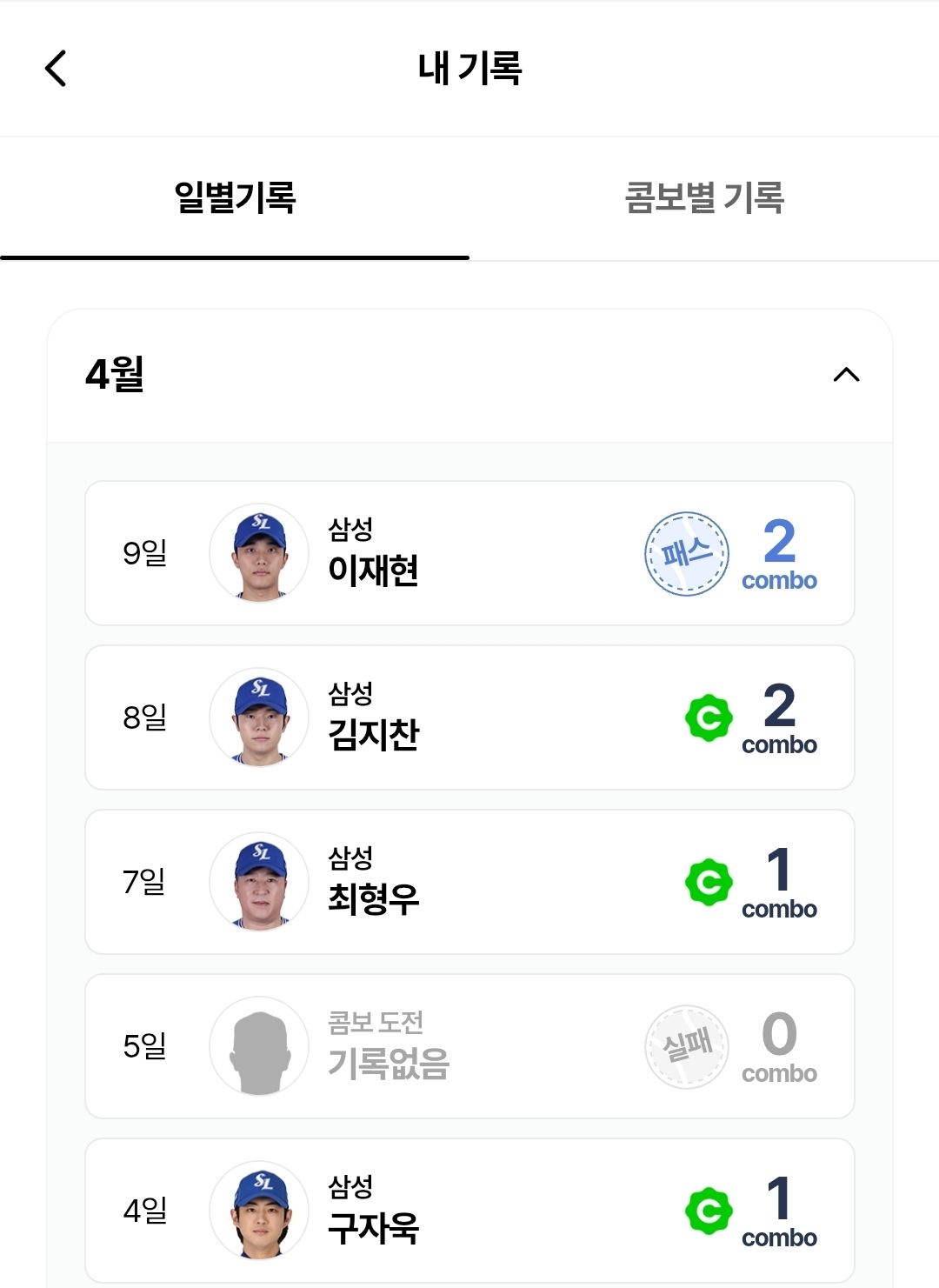The image size is (939, 1288).
Task: Tap green combo badge on 4일 row
Action: coord(709,1211)
